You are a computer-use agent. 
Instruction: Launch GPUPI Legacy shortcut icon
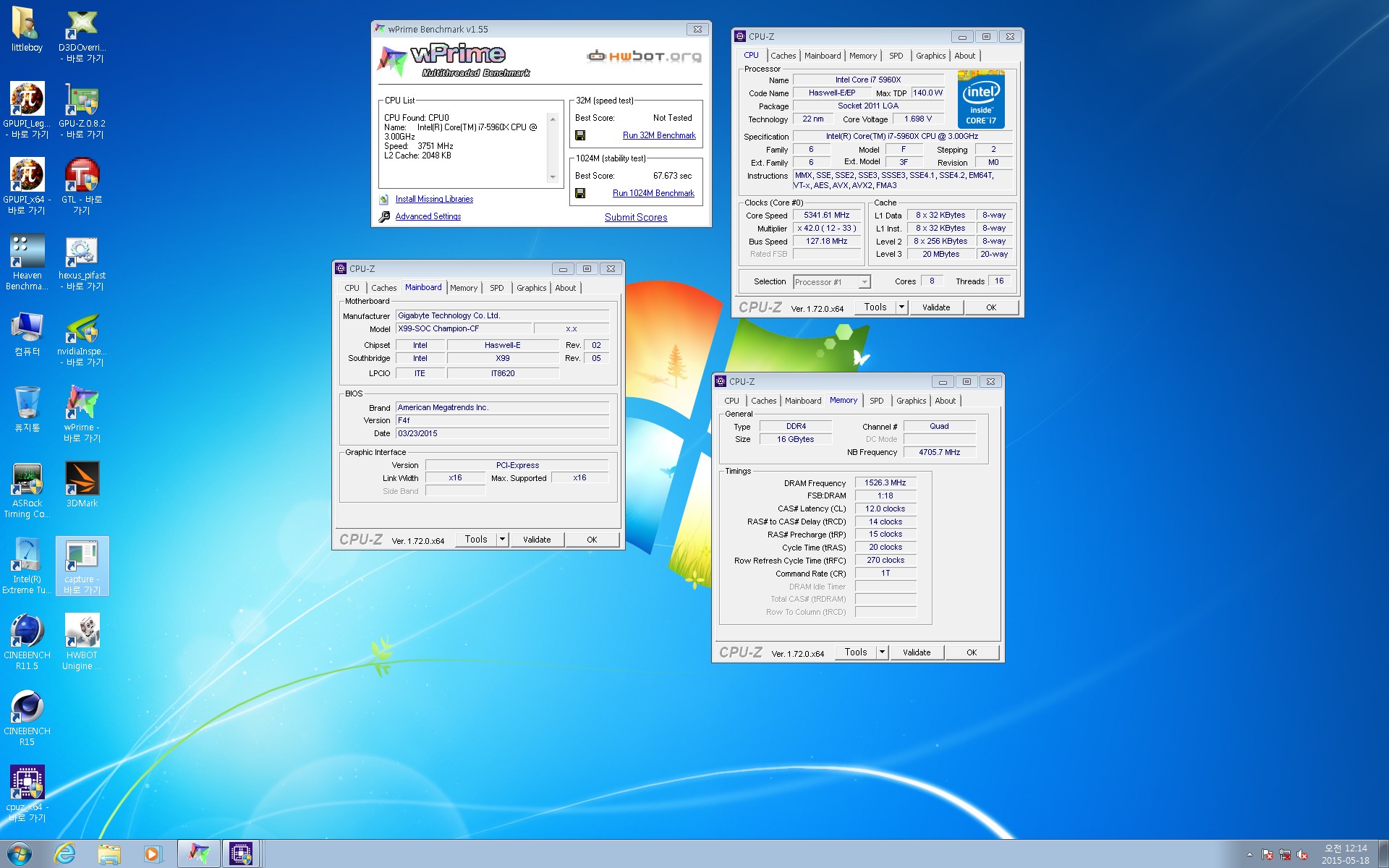[27, 110]
